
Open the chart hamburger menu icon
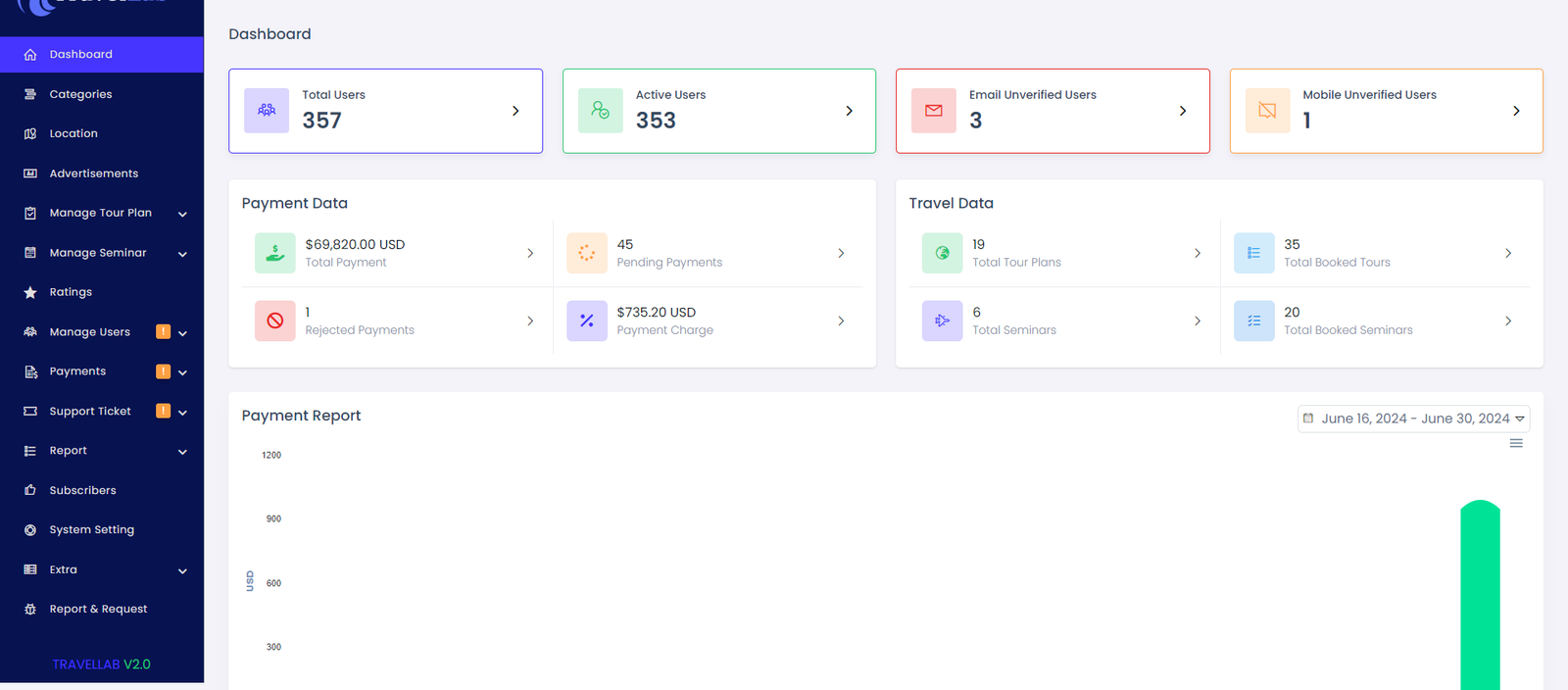1516,444
